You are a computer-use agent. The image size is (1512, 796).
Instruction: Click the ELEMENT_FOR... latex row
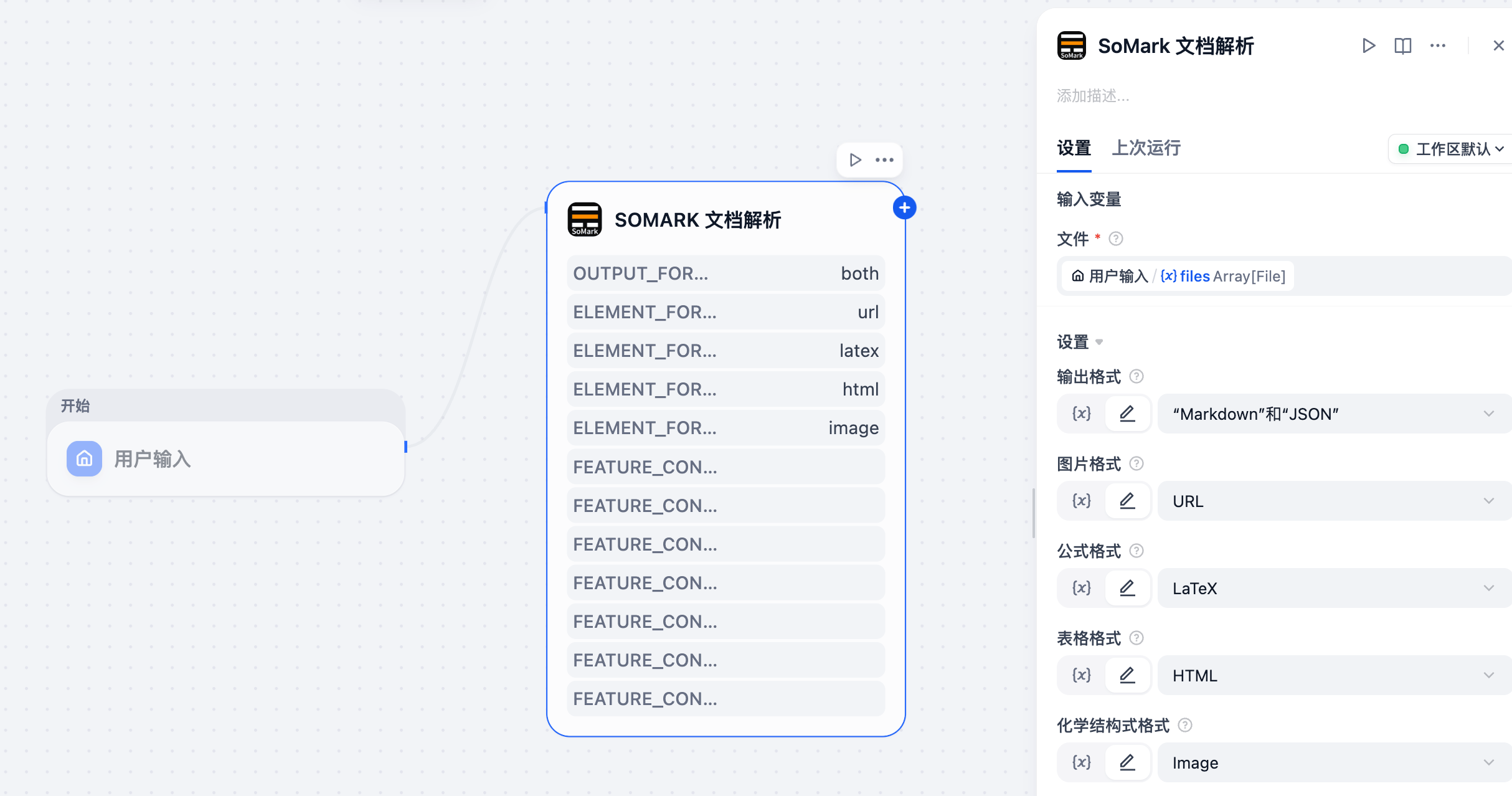[x=725, y=351]
